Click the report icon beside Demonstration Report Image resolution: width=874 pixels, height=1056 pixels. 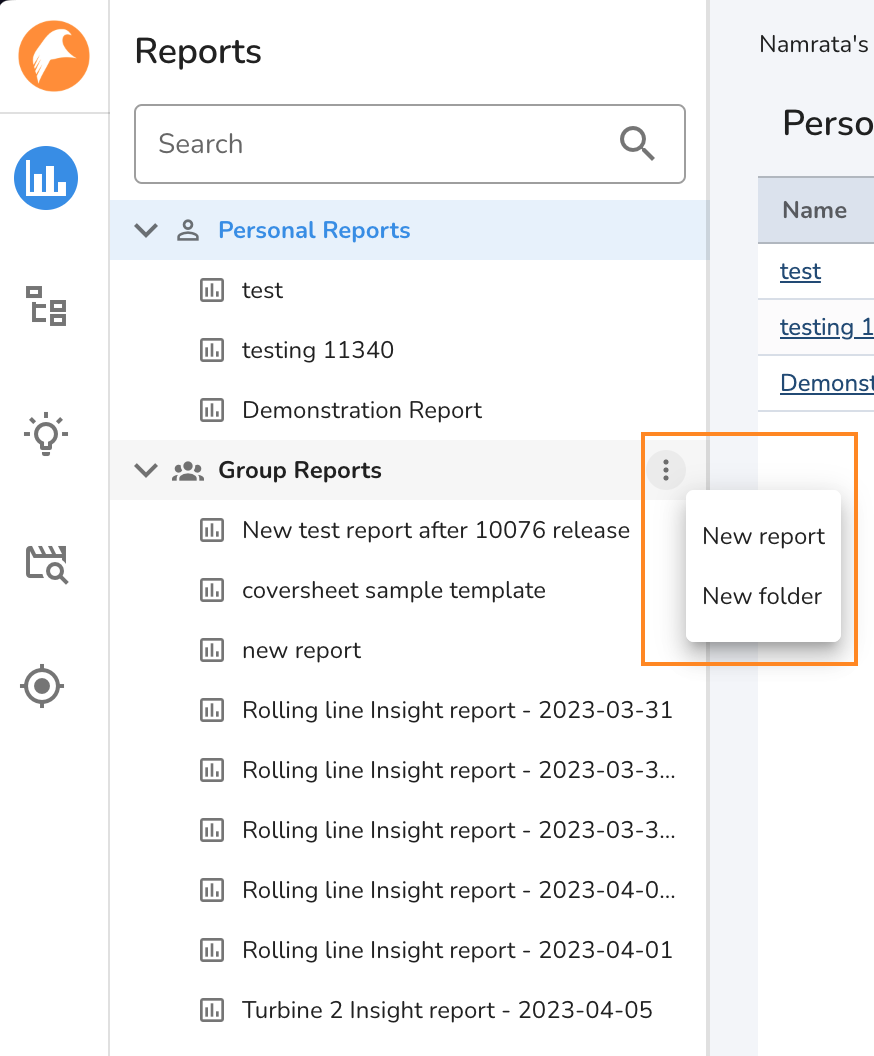[212, 410]
